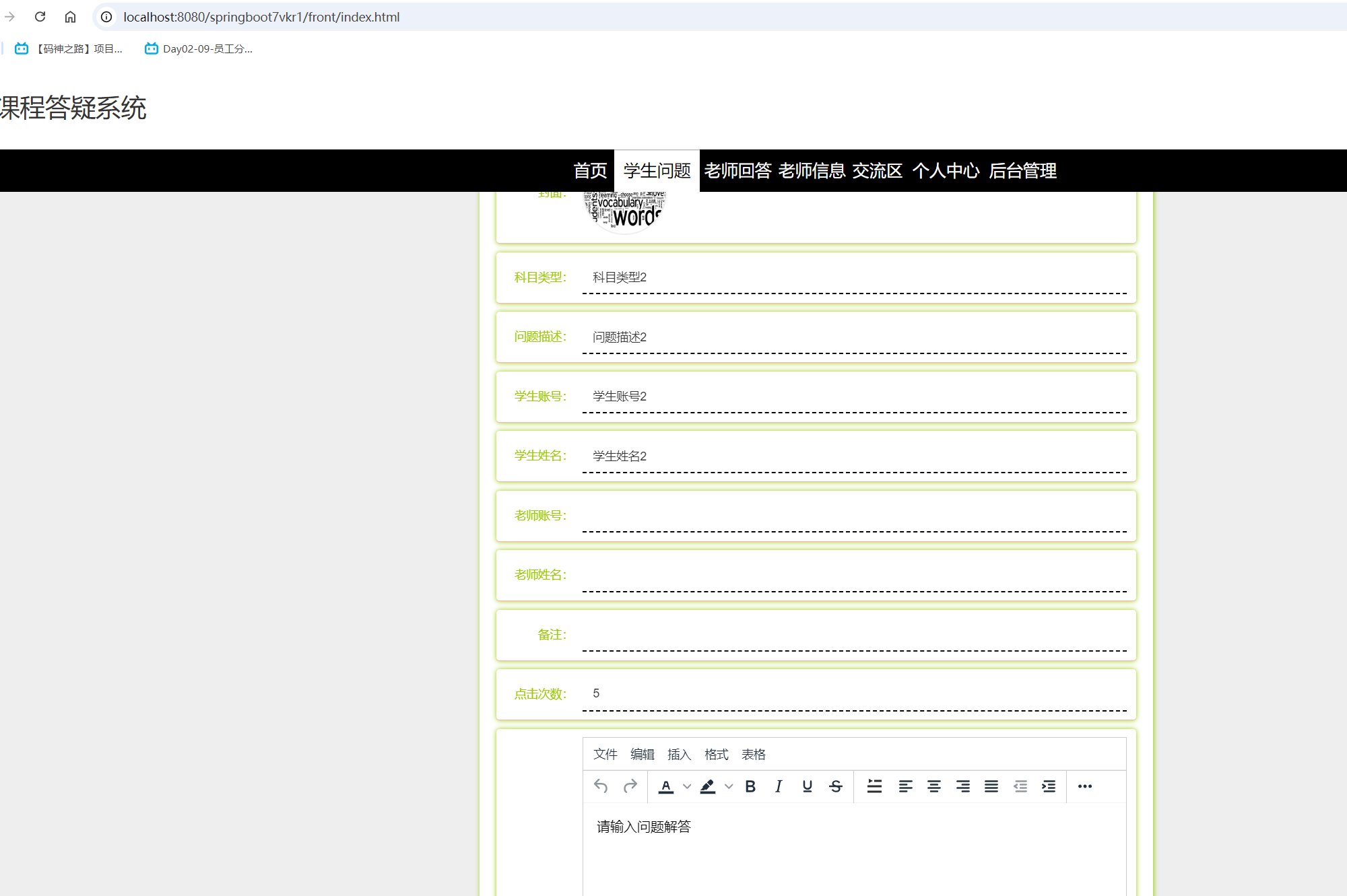Image resolution: width=1347 pixels, height=896 pixels.
Task: Open the more toolbar options ellipsis
Action: (x=1085, y=786)
